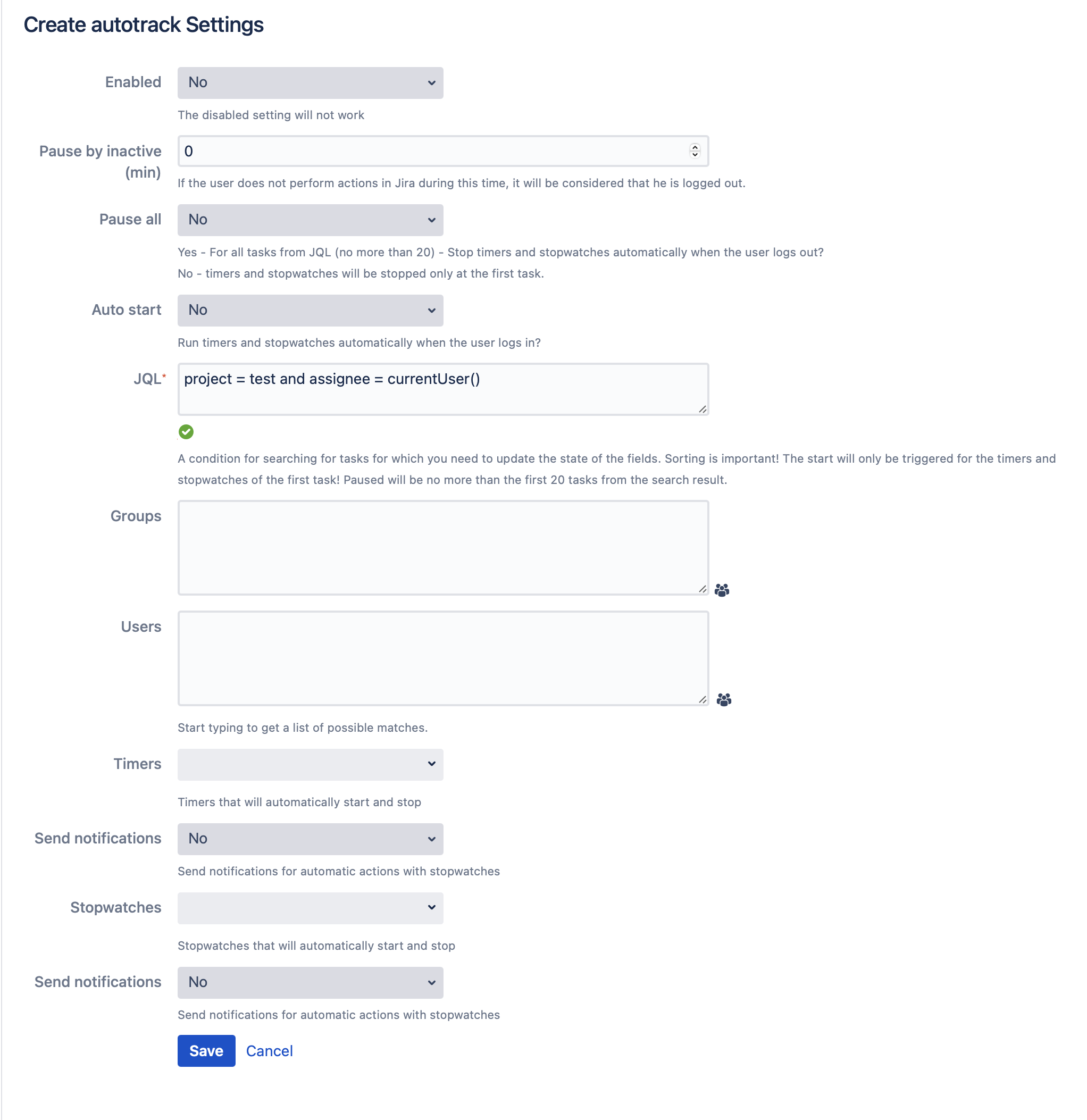The height and width of the screenshot is (1120, 1087).
Task: Open group picker icon beside Groups field
Action: point(722,590)
